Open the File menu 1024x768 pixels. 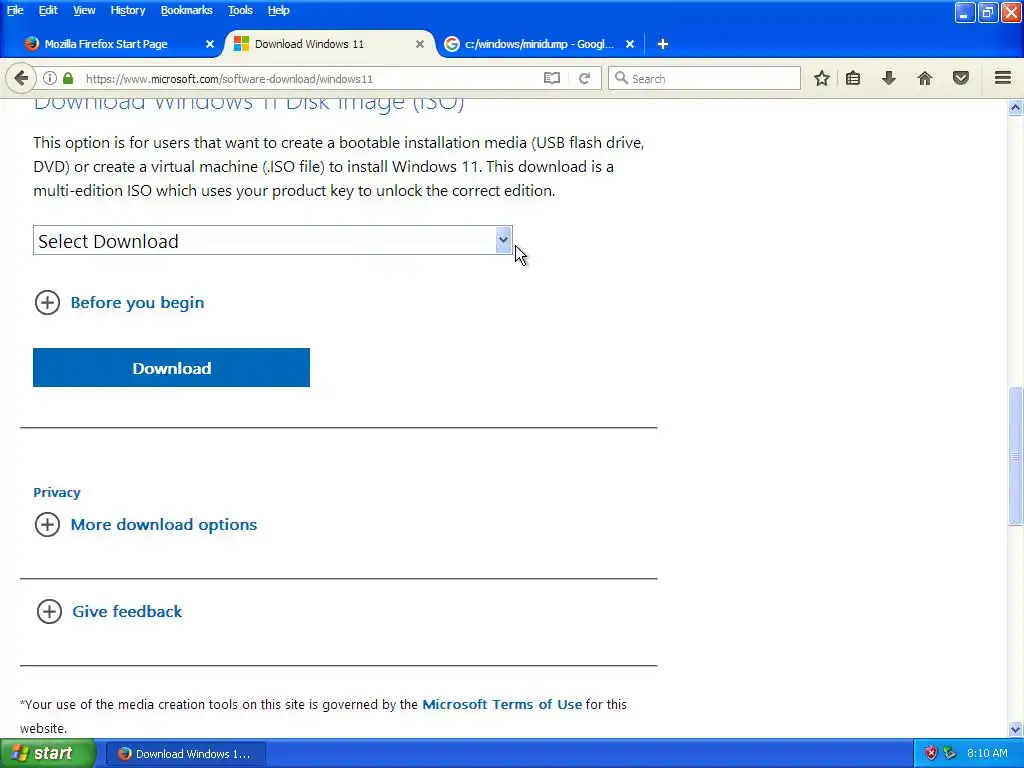15,10
